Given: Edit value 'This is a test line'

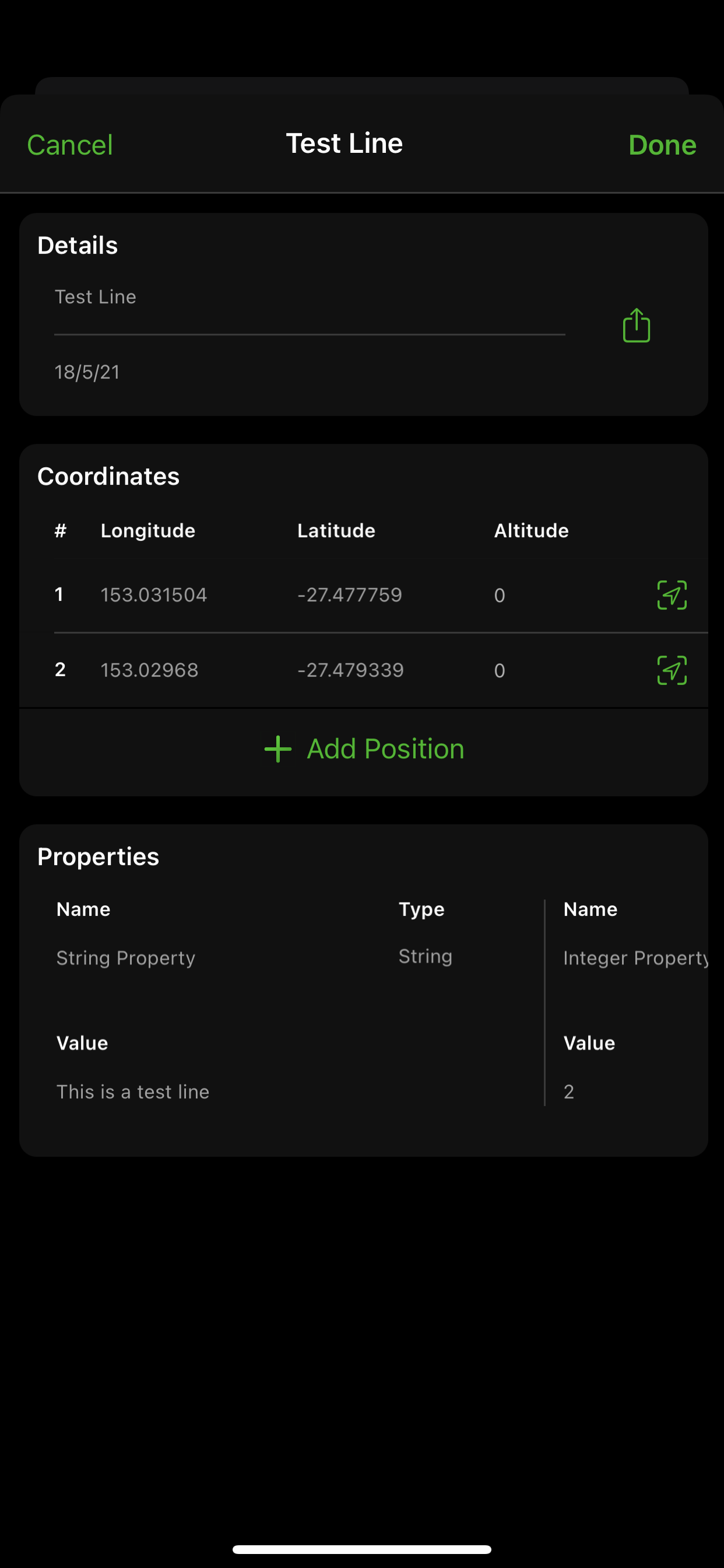Looking at the screenshot, I should point(133,1091).
